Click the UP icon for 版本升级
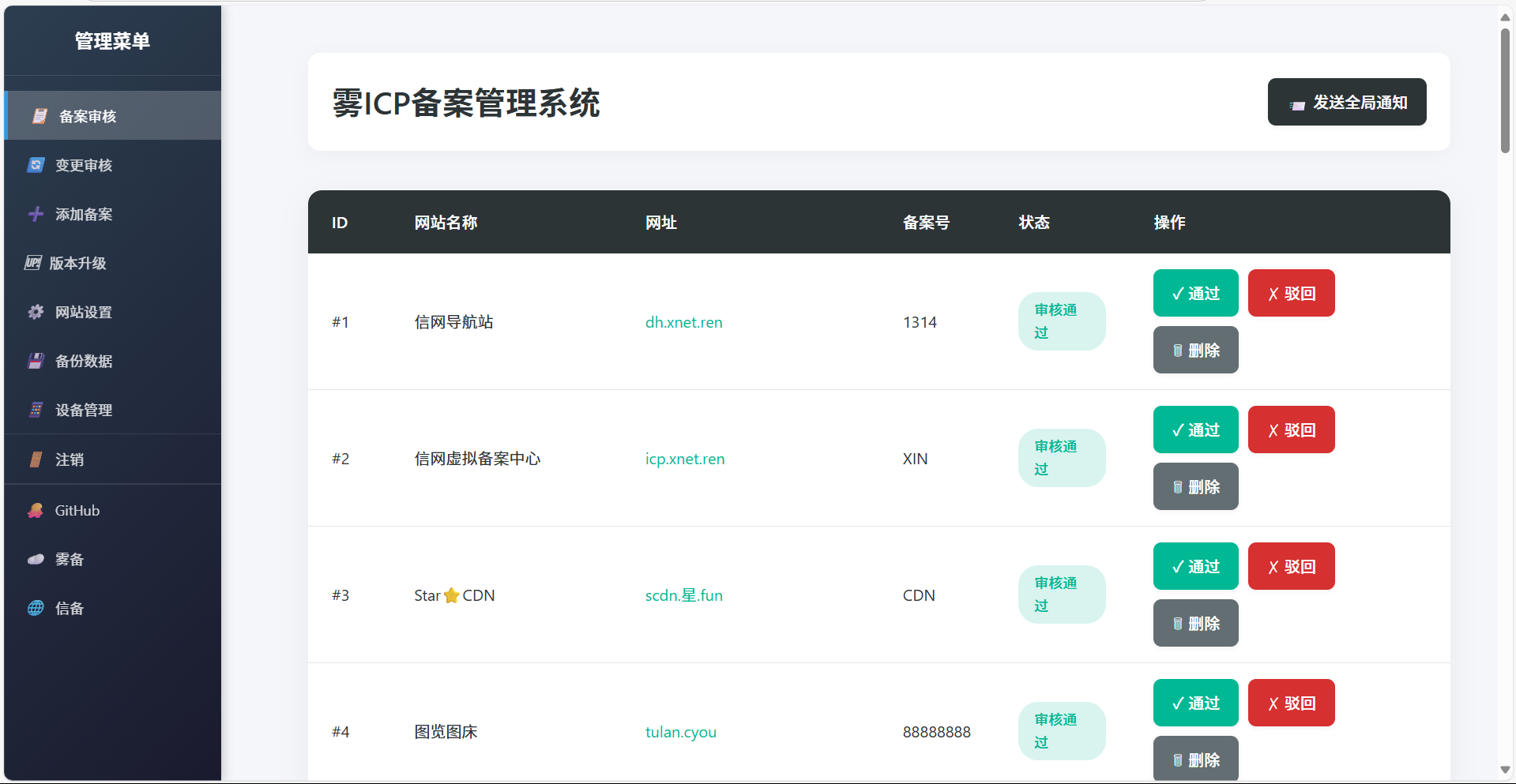1516x784 pixels. pyautogui.click(x=33, y=263)
